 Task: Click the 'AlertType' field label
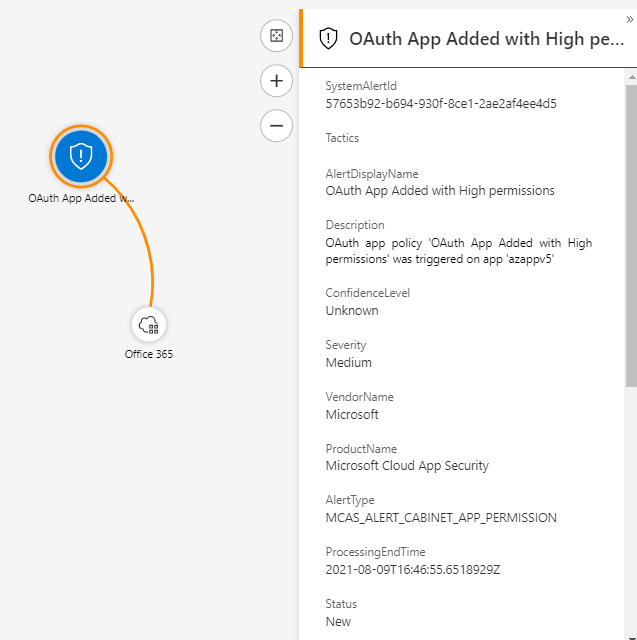(350, 500)
